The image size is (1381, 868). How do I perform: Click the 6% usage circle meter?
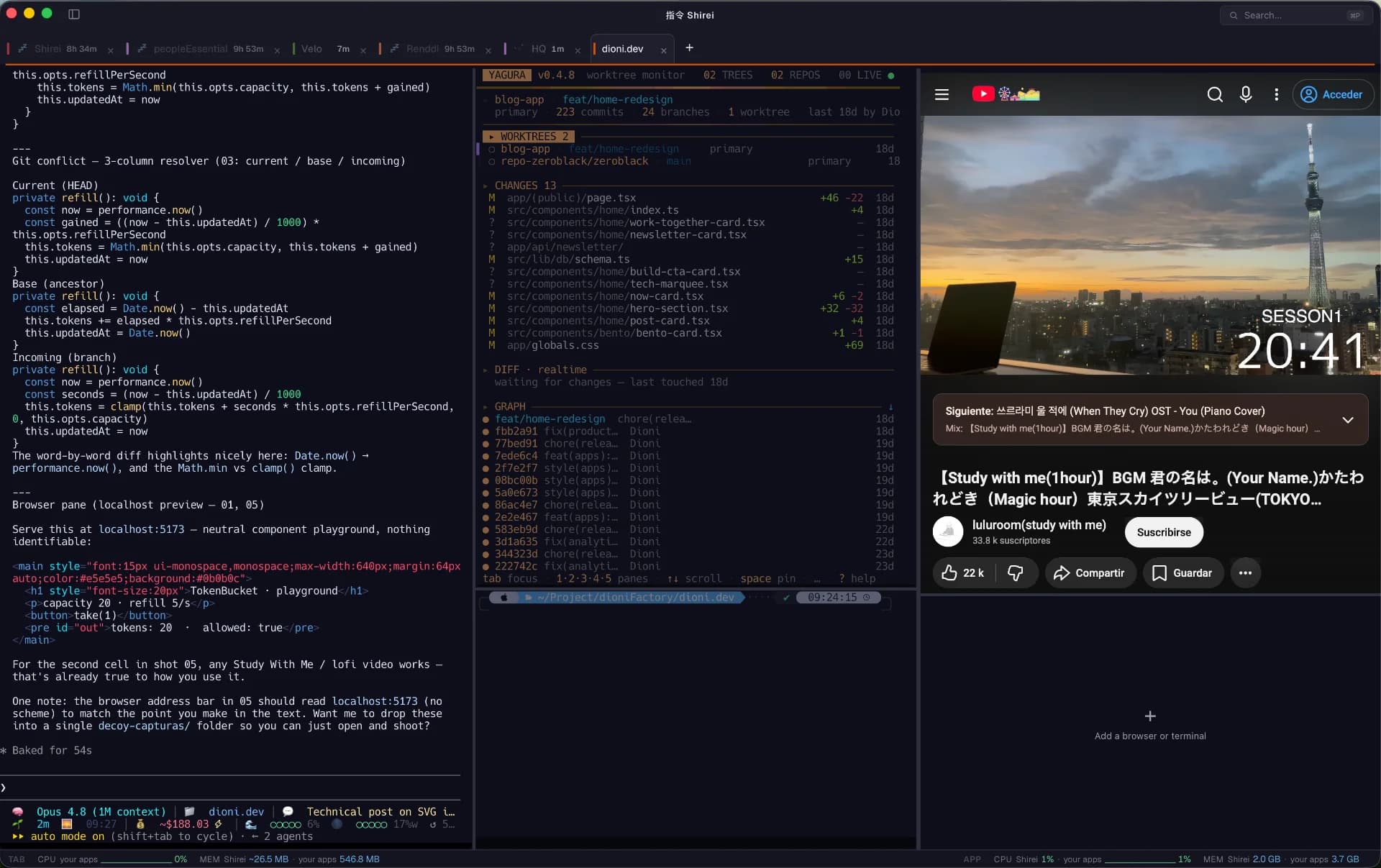(286, 824)
